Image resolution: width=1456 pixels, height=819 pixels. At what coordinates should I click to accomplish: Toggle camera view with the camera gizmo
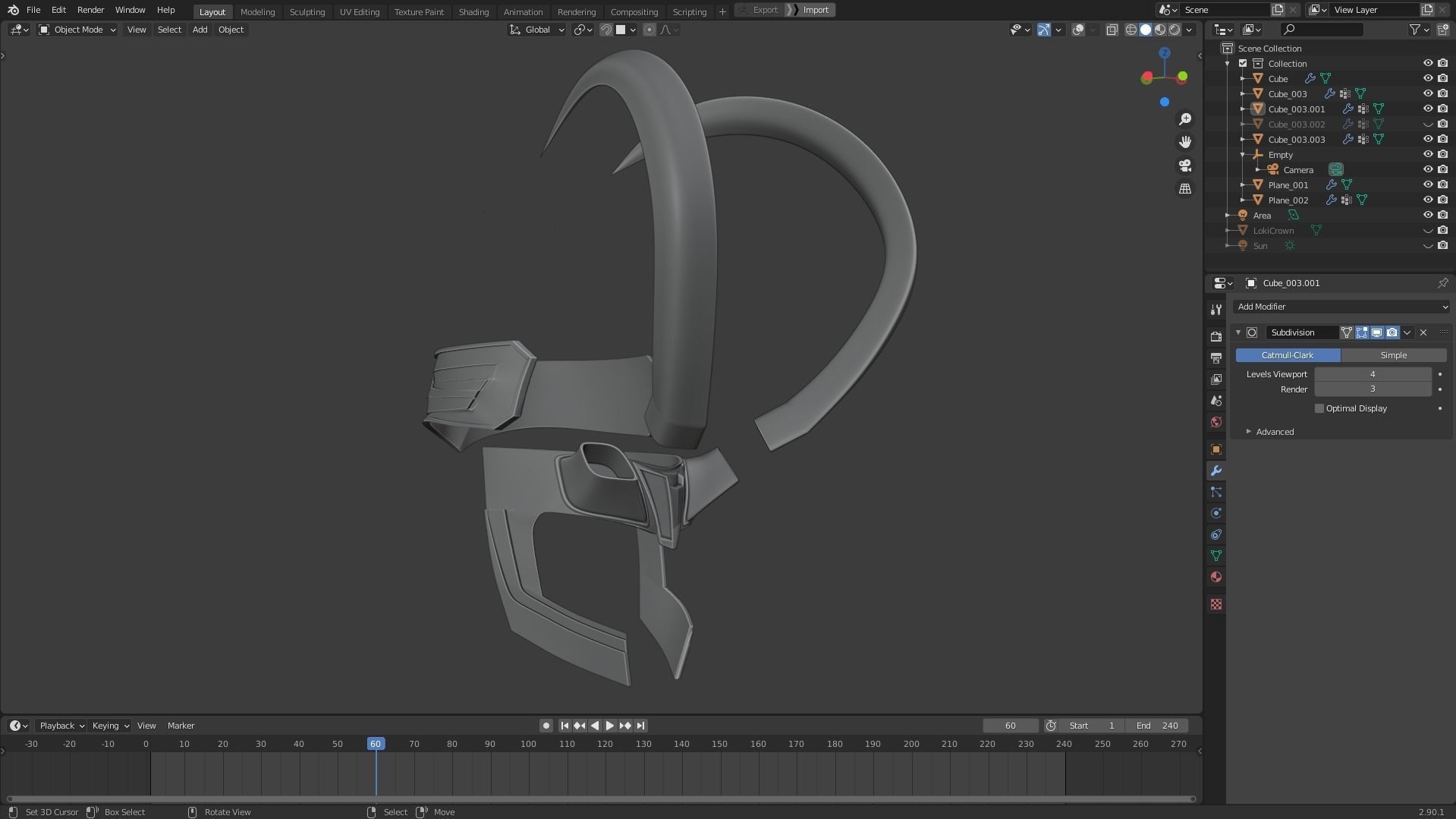tap(1185, 165)
